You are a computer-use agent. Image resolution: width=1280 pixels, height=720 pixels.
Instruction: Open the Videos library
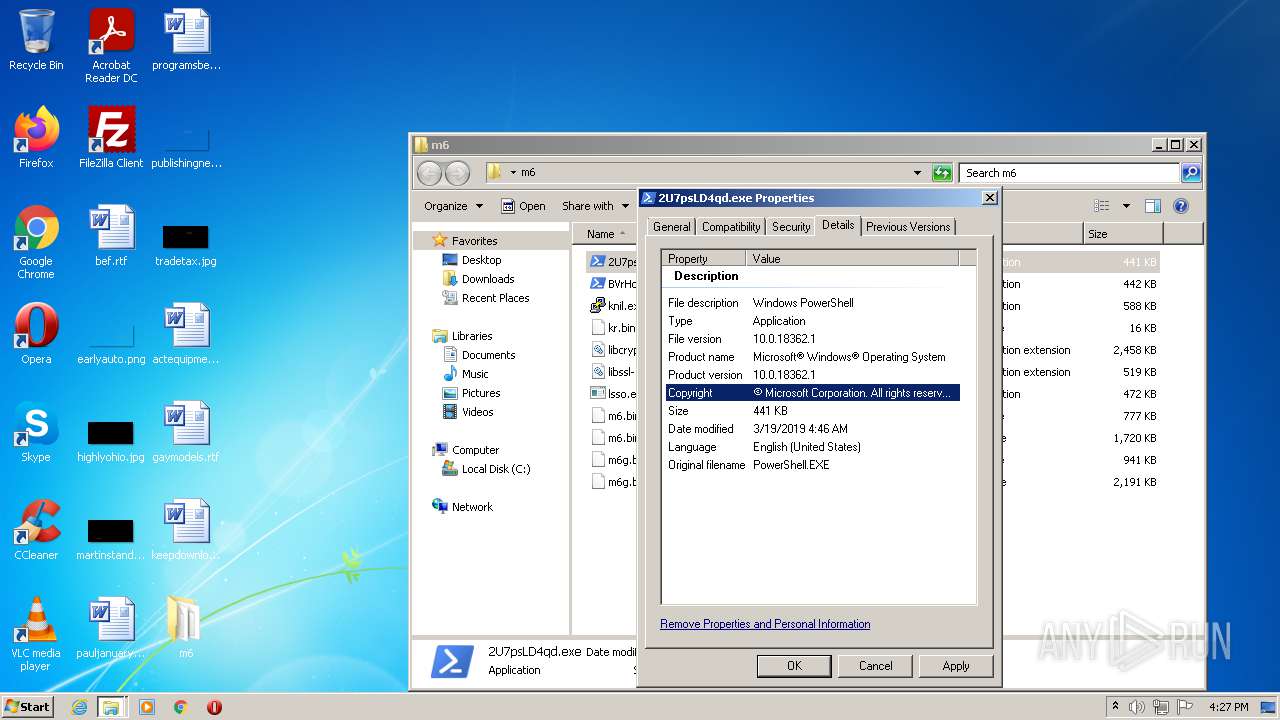click(x=477, y=412)
